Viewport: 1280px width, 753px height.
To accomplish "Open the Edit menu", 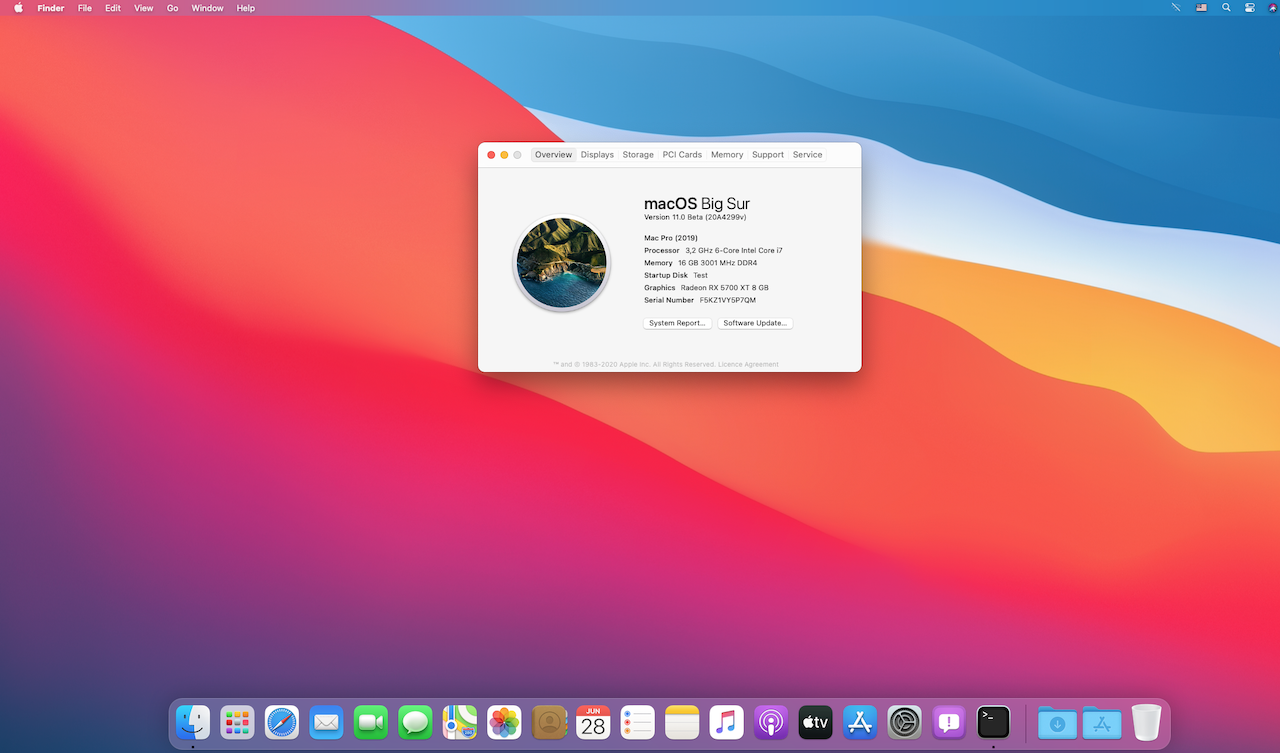I will (x=113, y=8).
